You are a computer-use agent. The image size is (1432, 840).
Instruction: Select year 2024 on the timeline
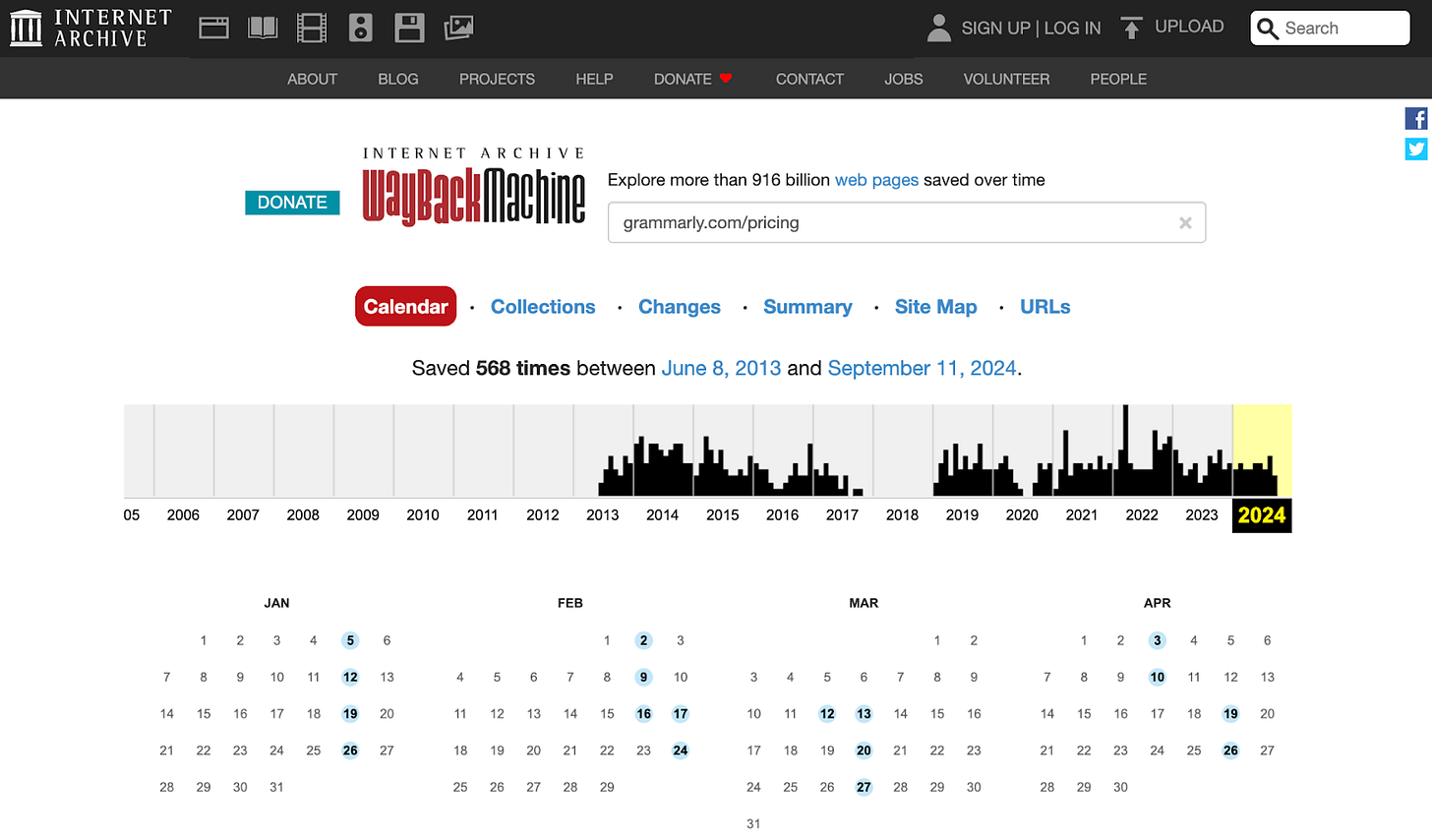[1262, 515]
